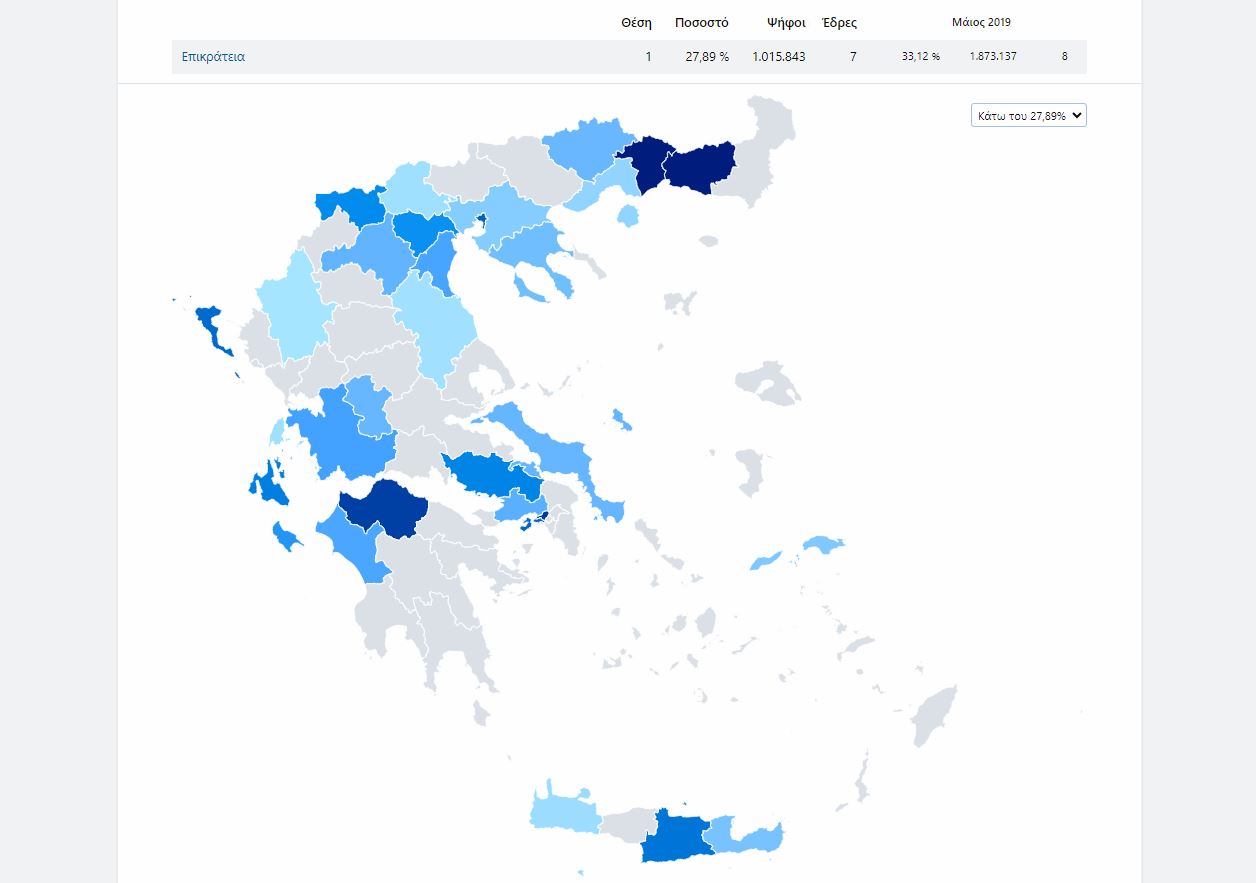Click the navy Rodopi region beside gray Evros
This screenshot has width=1256, height=883.
pyautogui.click(x=700, y=166)
